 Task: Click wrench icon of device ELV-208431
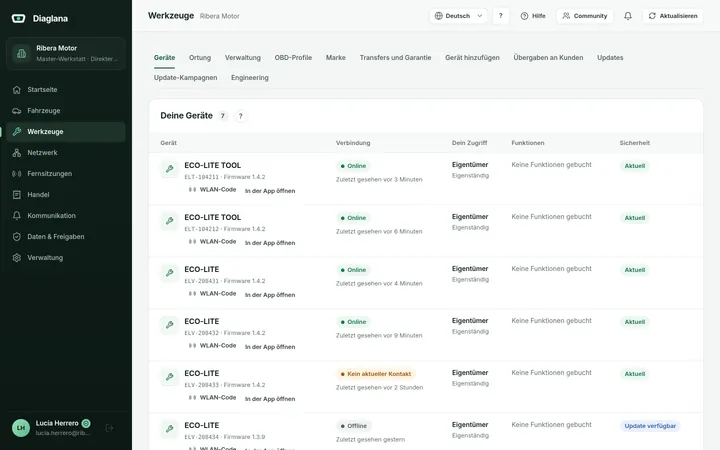click(169, 273)
